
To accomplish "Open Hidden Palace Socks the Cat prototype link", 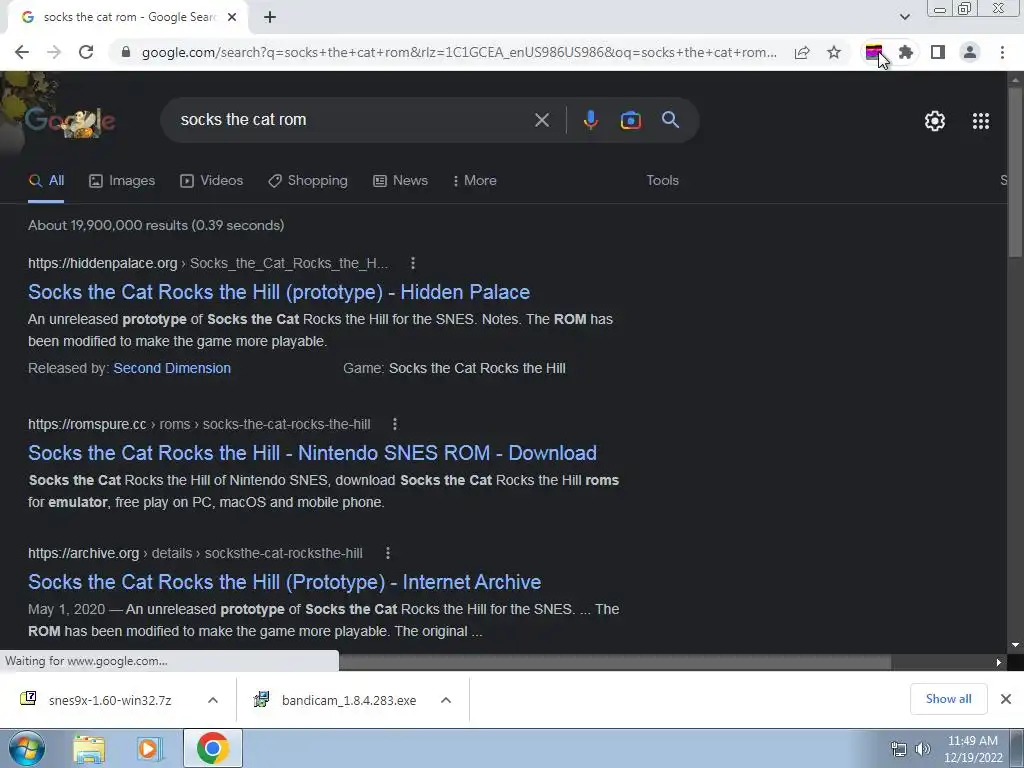I will click(279, 292).
